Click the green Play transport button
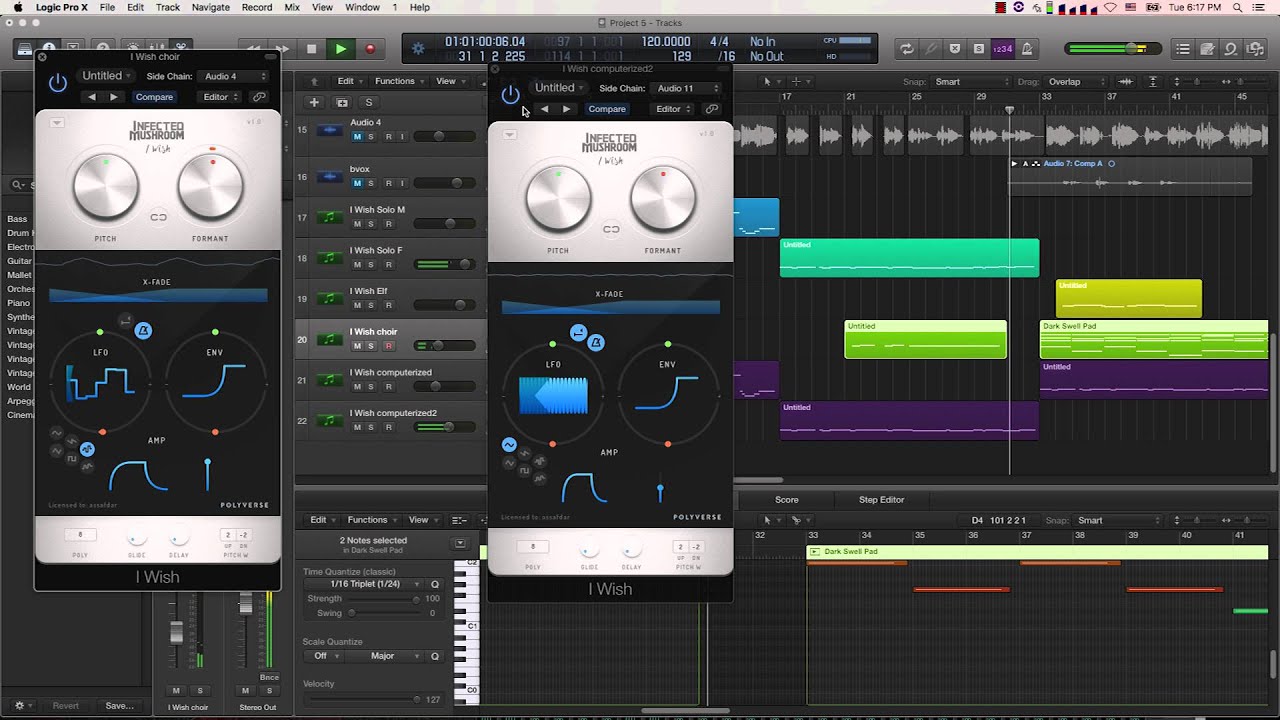 341,48
